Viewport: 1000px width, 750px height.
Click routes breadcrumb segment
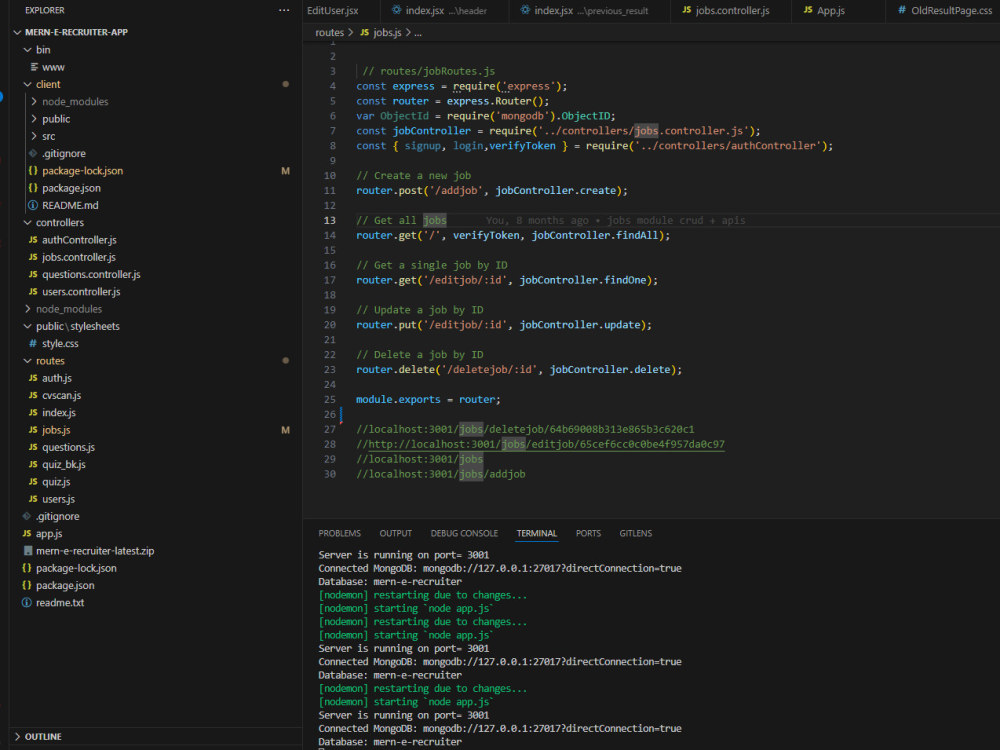(329, 33)
